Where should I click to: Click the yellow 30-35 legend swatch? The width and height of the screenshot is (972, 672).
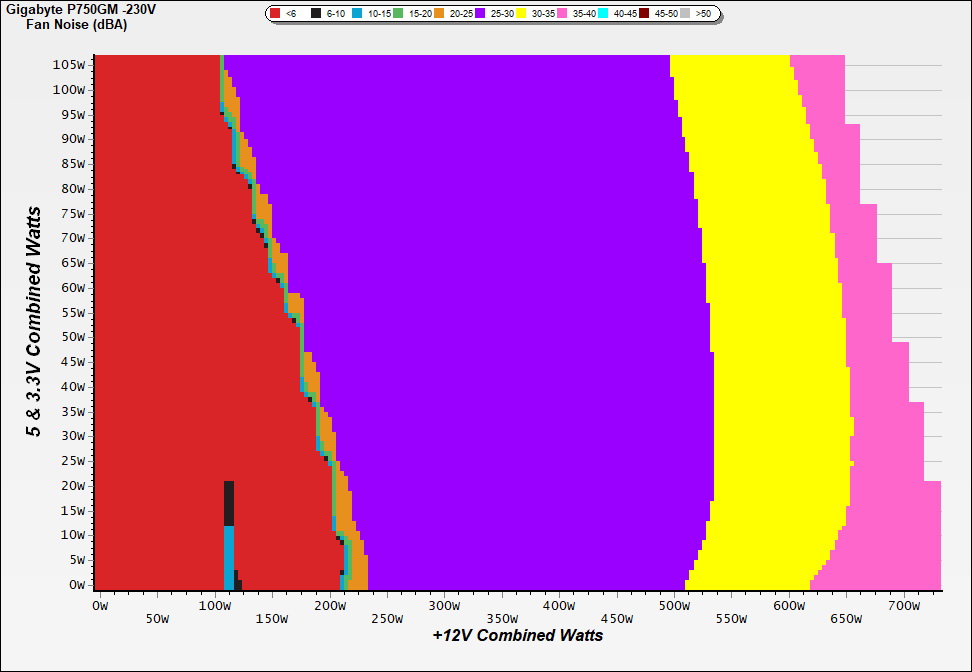point(522,14)
